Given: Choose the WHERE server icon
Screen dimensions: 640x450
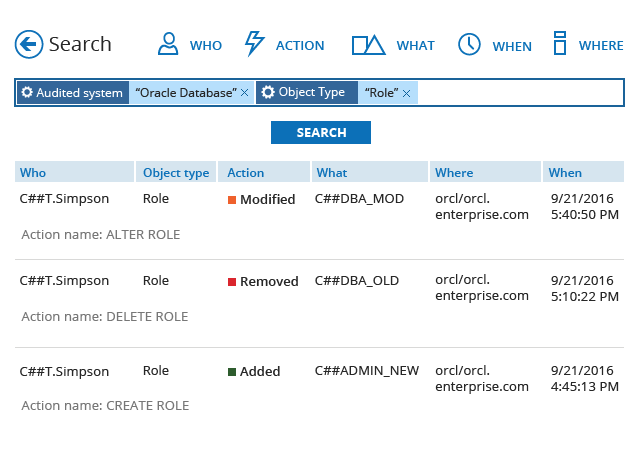Looking at the screenshot, I should [560, 44].
